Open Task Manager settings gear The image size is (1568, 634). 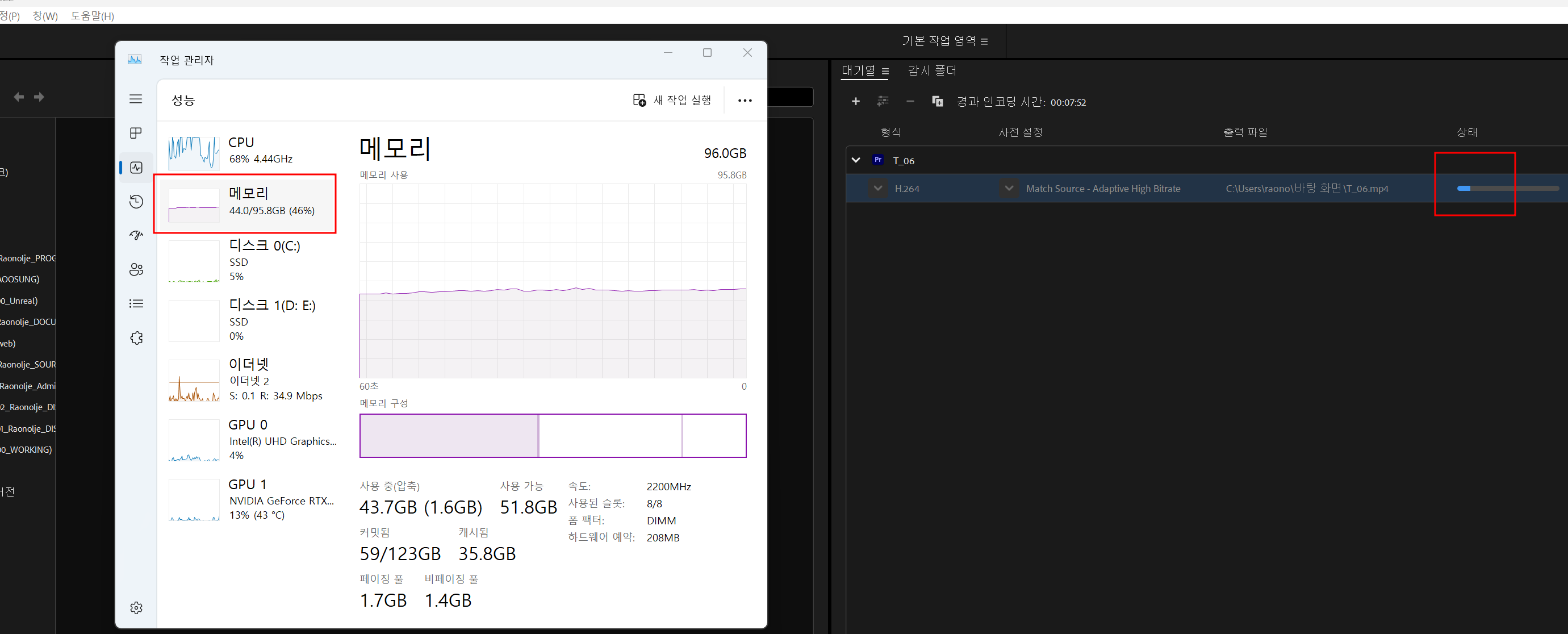(x=135, y=607)
